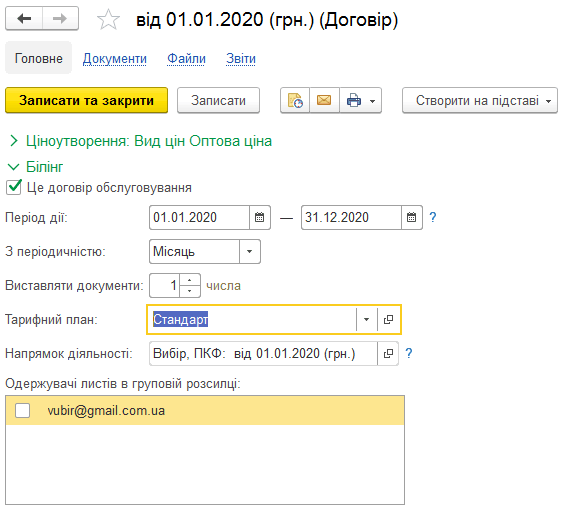Image resolution: width=562 pixels, height=510 pixels.
Task: Open the Головне tab
Action: (38, 58)
